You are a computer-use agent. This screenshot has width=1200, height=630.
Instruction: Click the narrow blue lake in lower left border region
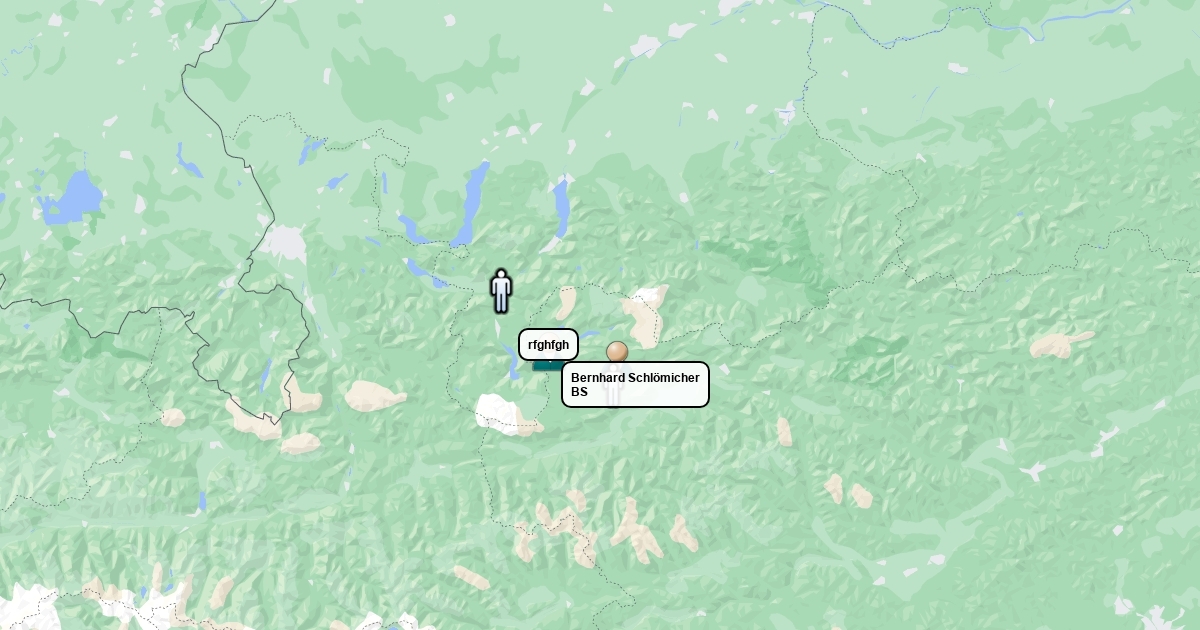(x=265, y=374)
